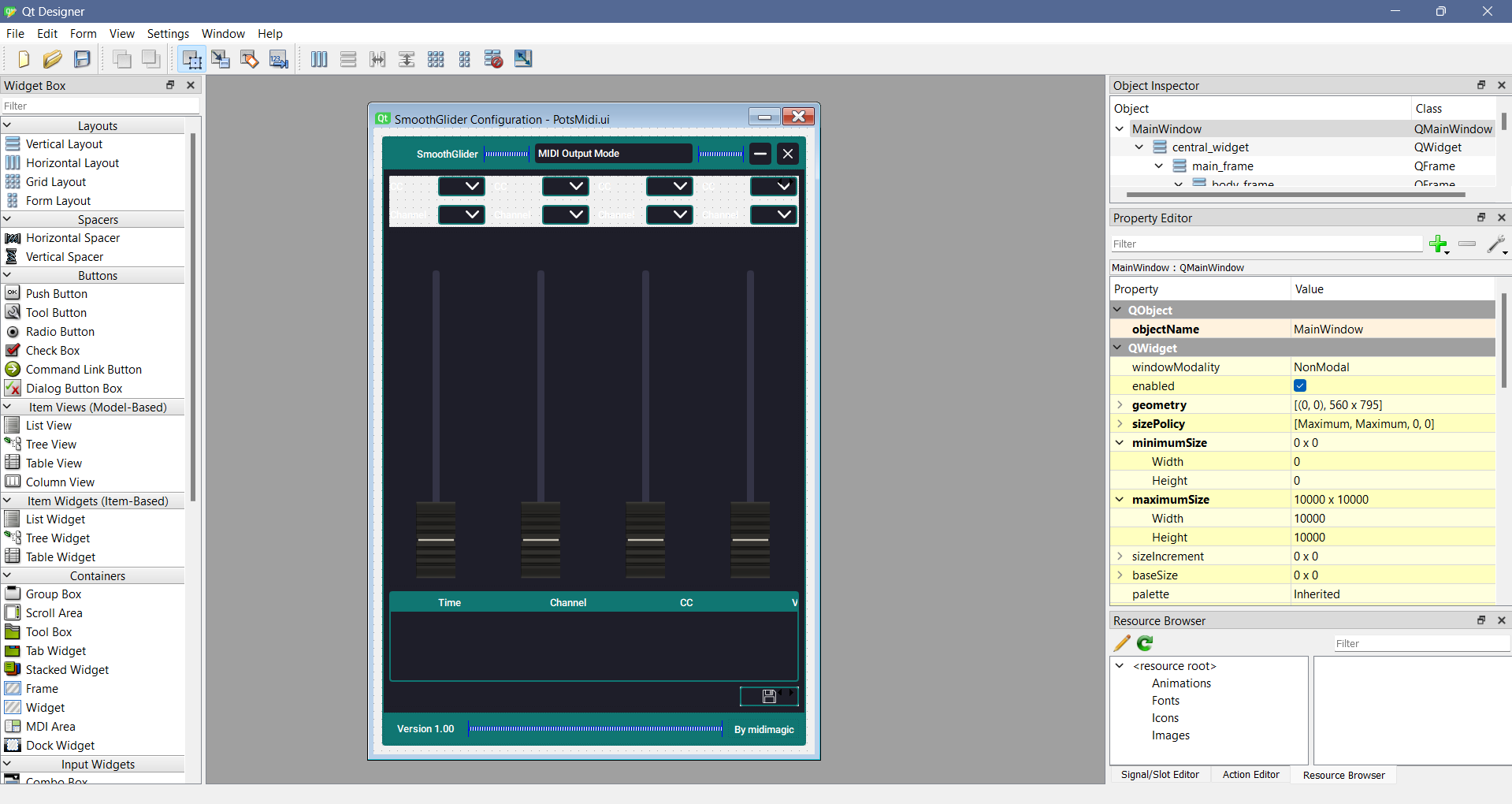Toggle the enabled checkbox for MainWindow
The width and height of the screenshot is (1512, 804).
pos(1299,385)
